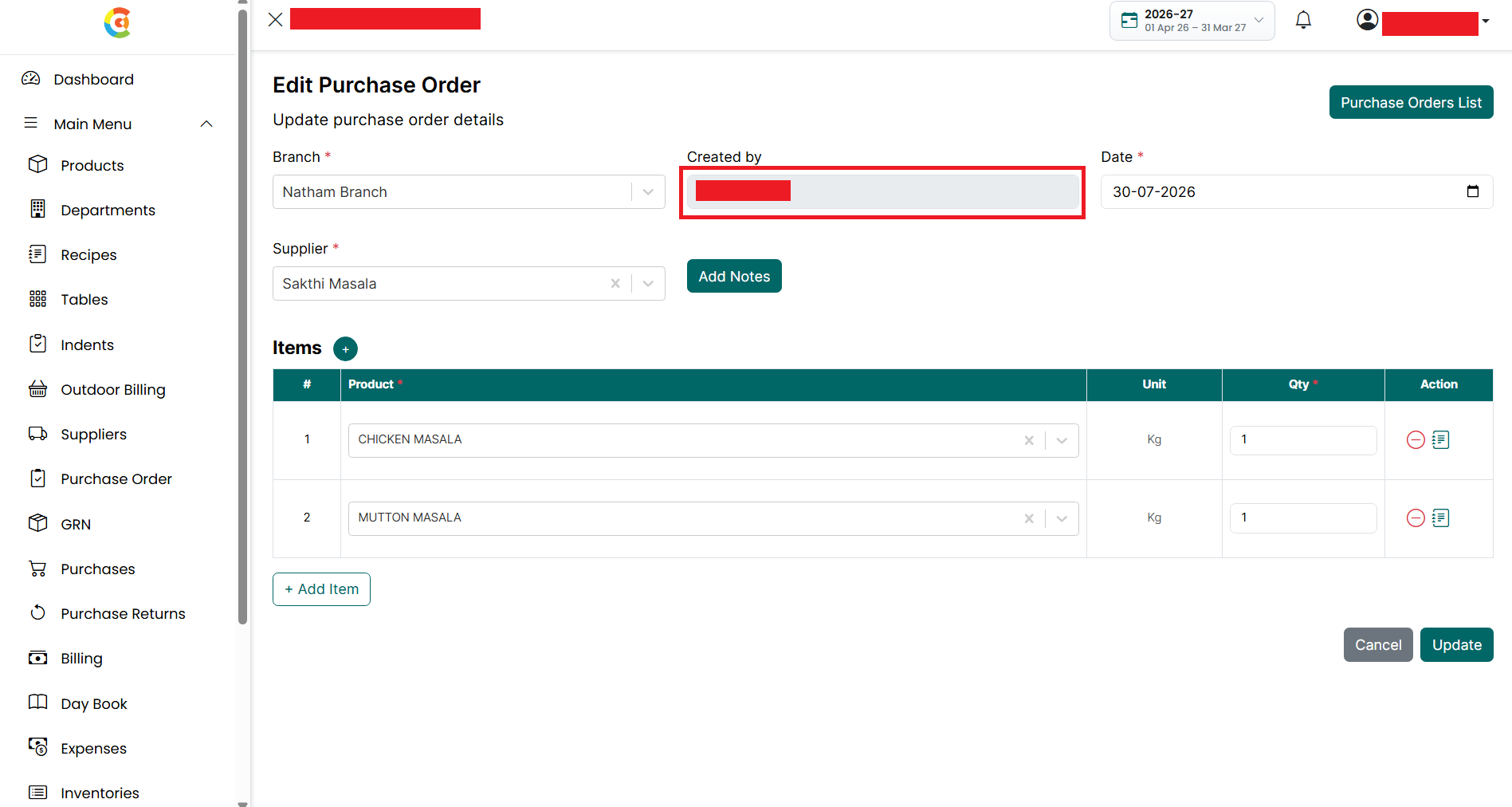Navigate to Suppliers from sidebar
The image size is (1512, 807).
pyautogui.click(x=93, y=434)
